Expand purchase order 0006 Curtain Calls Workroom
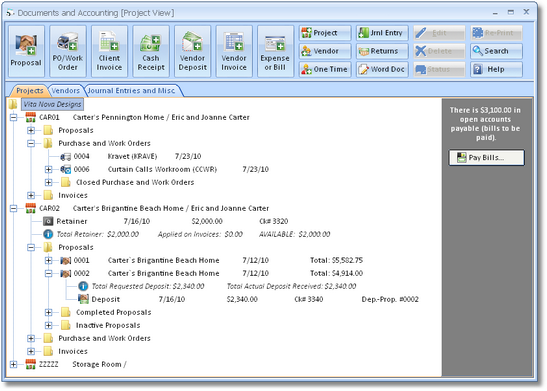 tap(48, 170)
